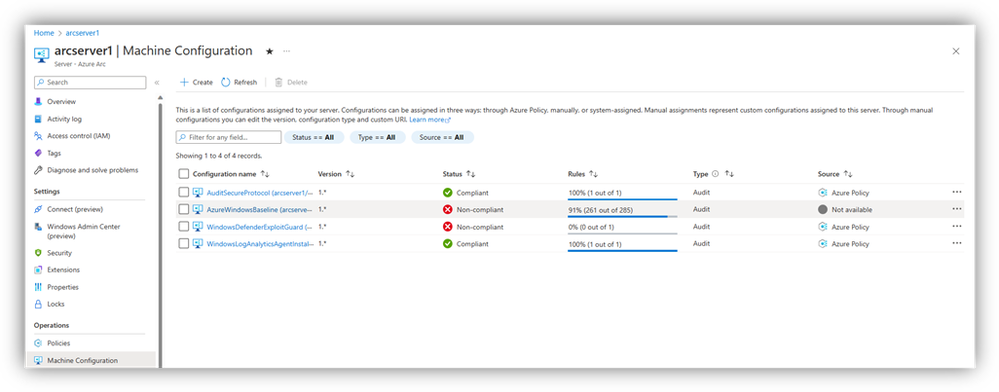Sort by Source column arrows
Viewport: 999px width, 392px height.
click(x=848, y=174)
